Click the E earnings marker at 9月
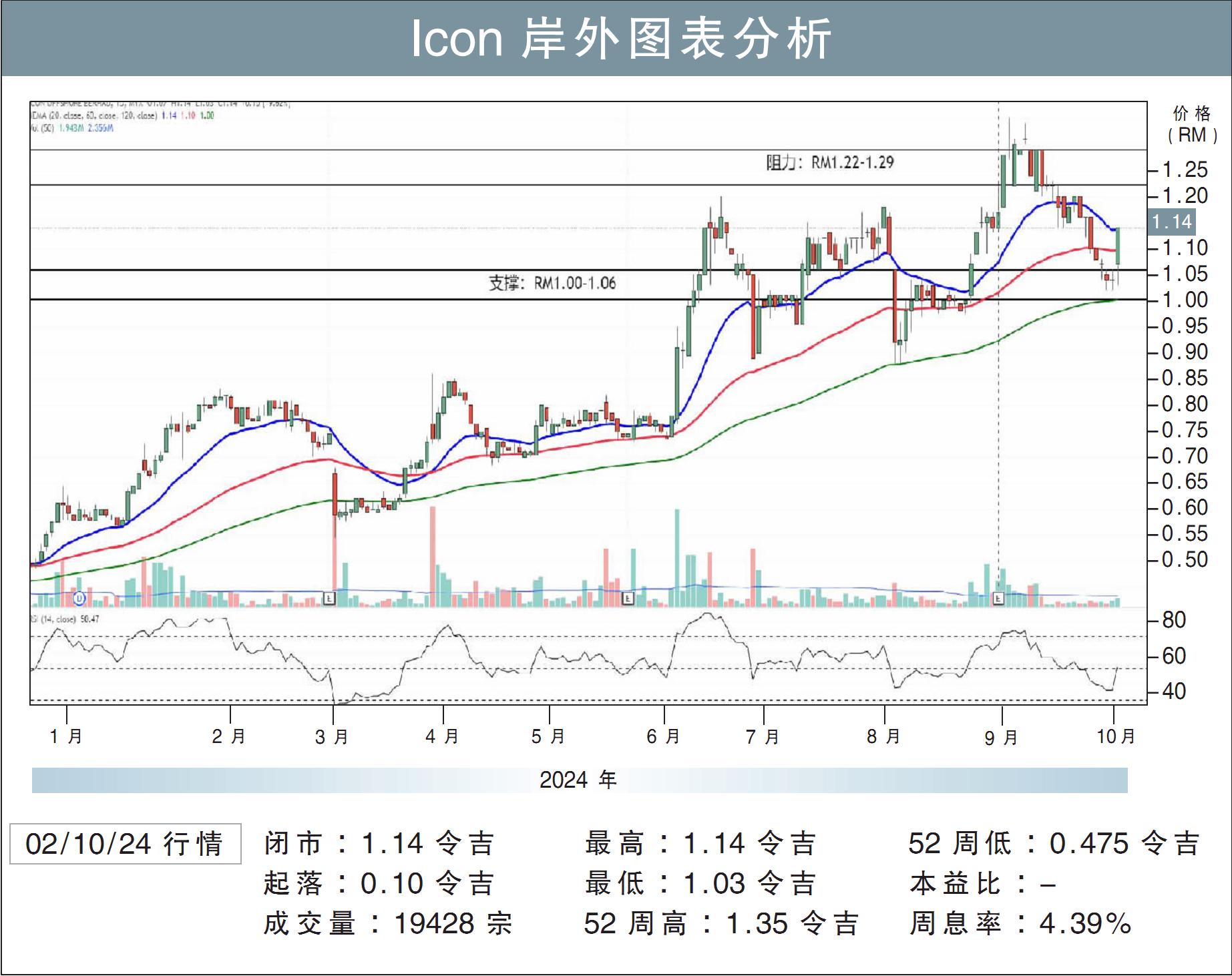This screenshot has width=1232, height=976. coord(998,599)
